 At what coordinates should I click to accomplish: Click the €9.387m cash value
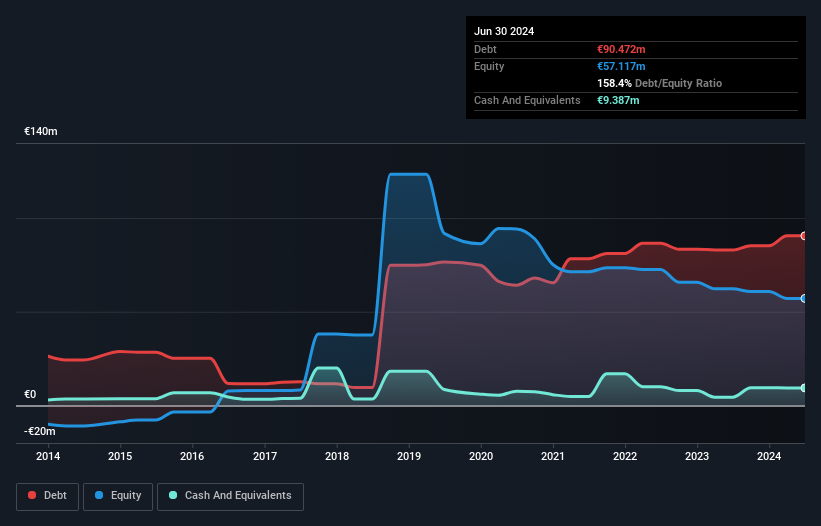coord(618,100)
